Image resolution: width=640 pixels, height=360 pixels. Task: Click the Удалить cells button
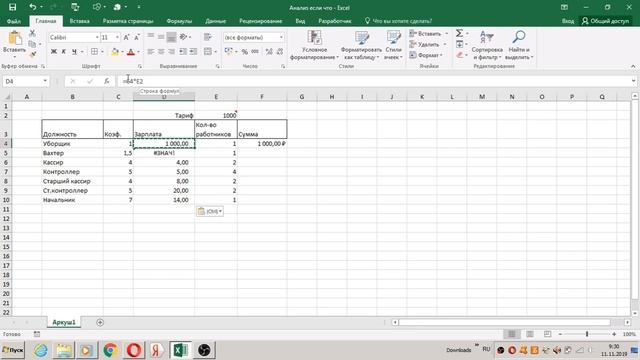point(424,44)
